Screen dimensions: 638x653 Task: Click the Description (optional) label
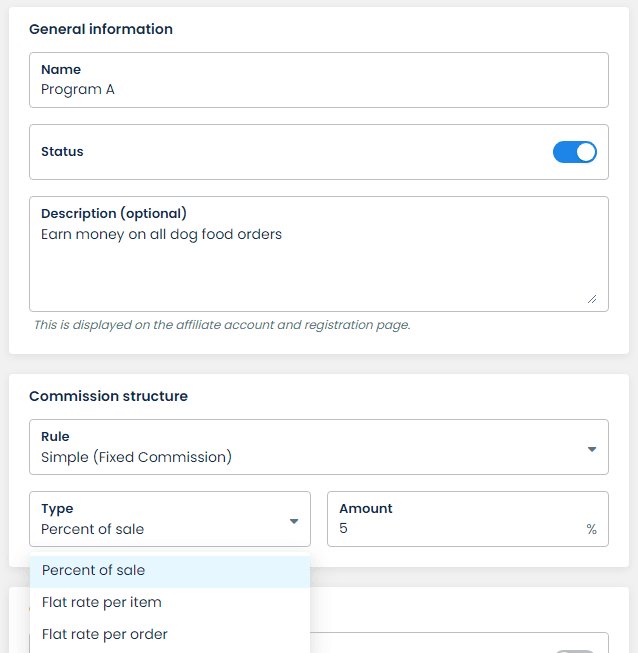114,213
